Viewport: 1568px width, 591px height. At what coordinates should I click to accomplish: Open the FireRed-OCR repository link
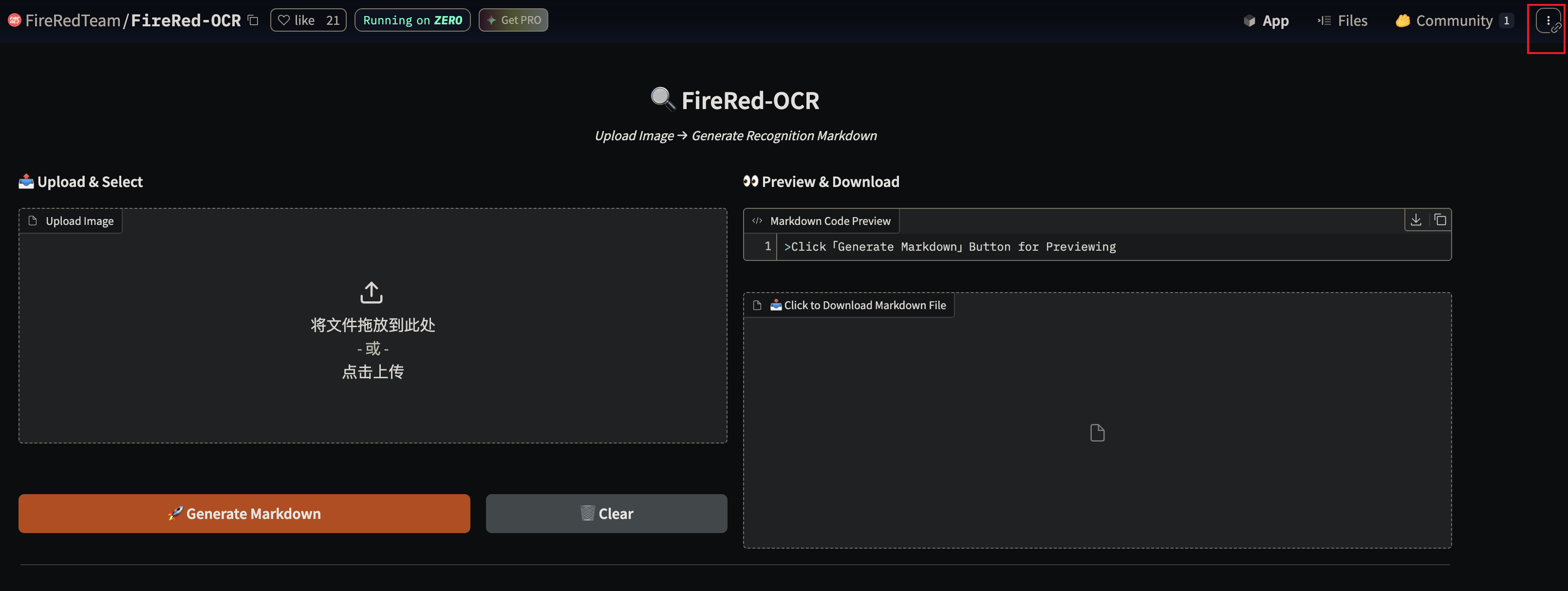click(186, 20)
